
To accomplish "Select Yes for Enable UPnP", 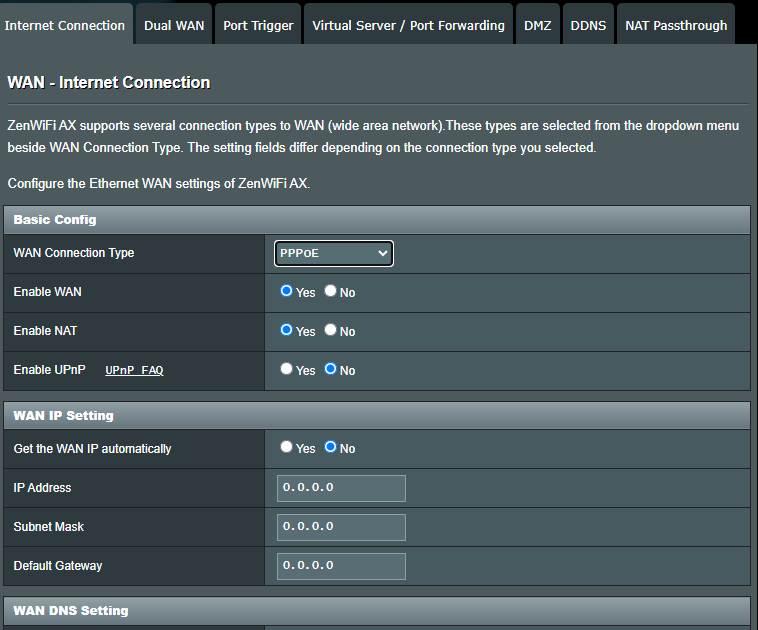I will tap(286, 369).
